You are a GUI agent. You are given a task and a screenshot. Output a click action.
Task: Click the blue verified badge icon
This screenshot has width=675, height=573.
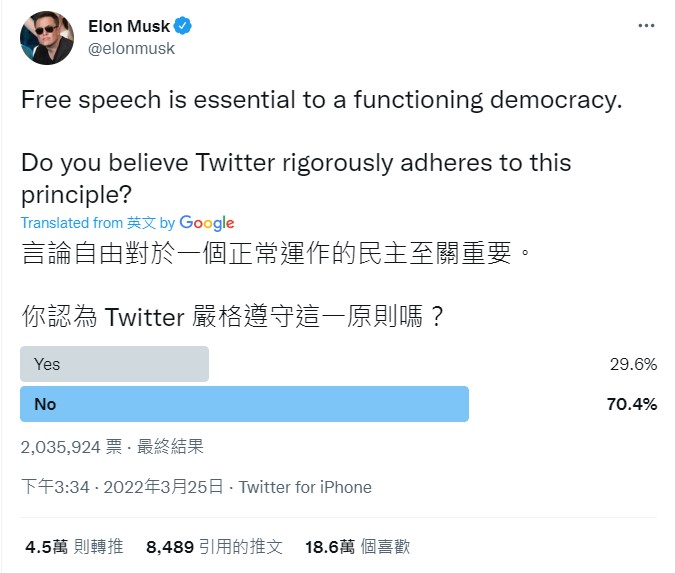click(183, 26)
